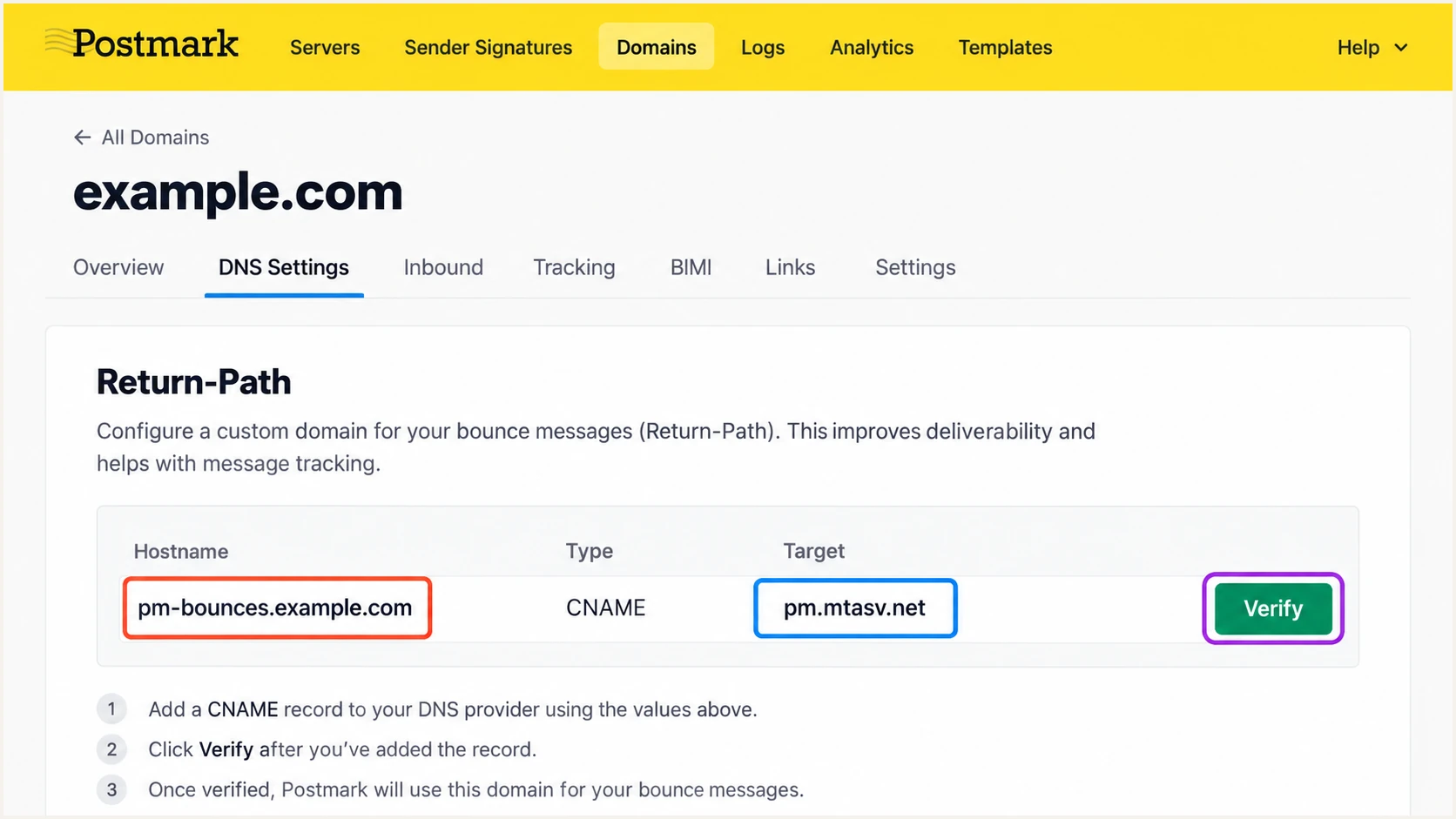Go to Sender Signatures
The height and width of the screenshot is (819, 1456).
pos(488,47)
